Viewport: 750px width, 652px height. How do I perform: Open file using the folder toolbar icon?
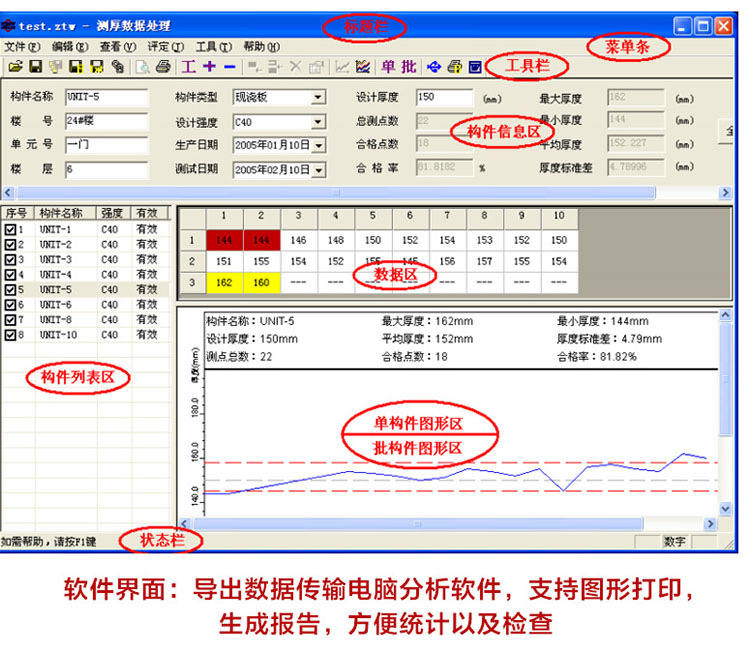(15, 66)
